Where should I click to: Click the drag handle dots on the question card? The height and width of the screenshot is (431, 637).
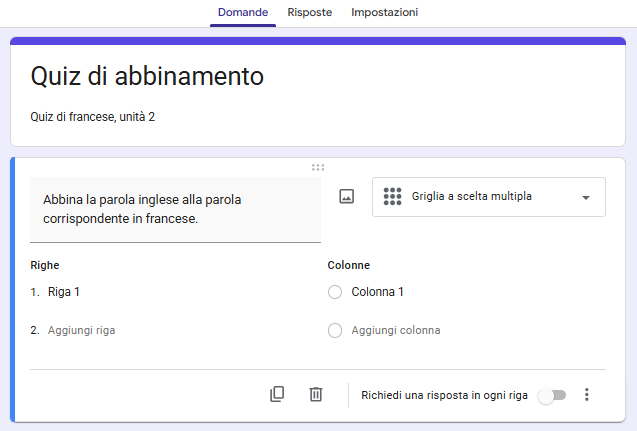(x=318, y=167)
